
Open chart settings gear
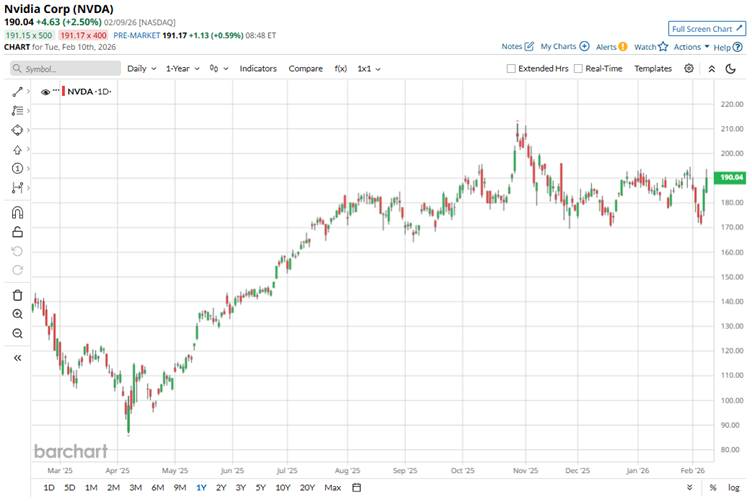[689, 68]
